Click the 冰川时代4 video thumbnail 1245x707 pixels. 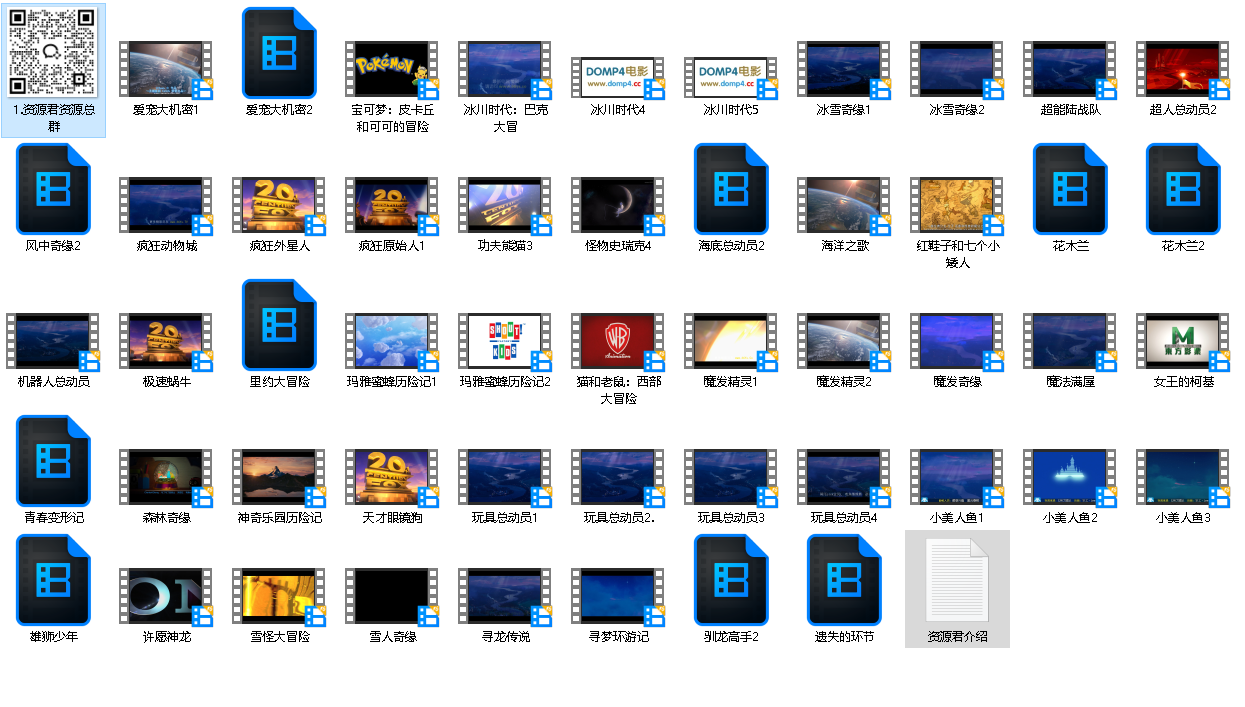(618, 76)
